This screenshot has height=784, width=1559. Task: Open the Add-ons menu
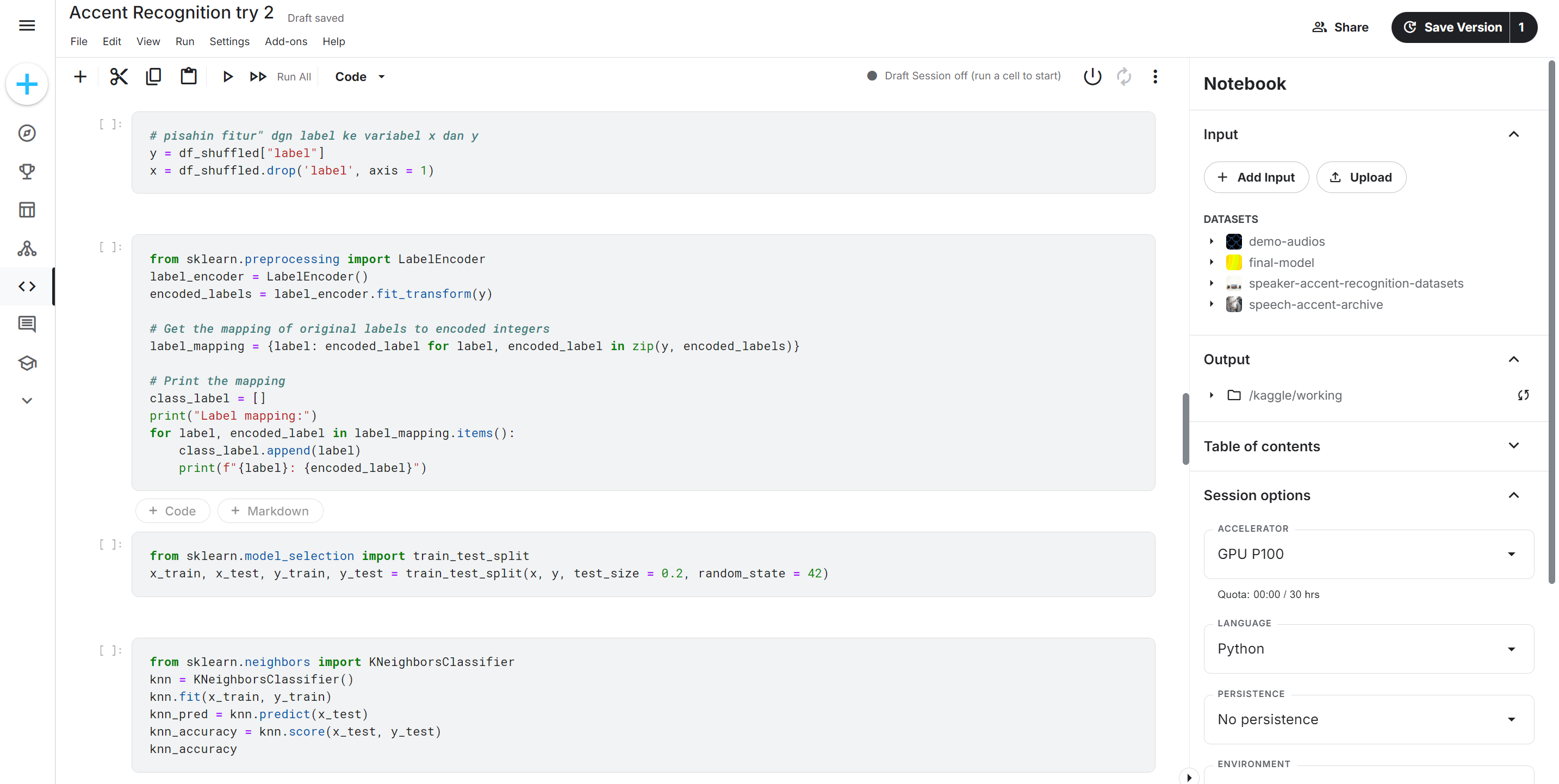click(x=286, y=42)
